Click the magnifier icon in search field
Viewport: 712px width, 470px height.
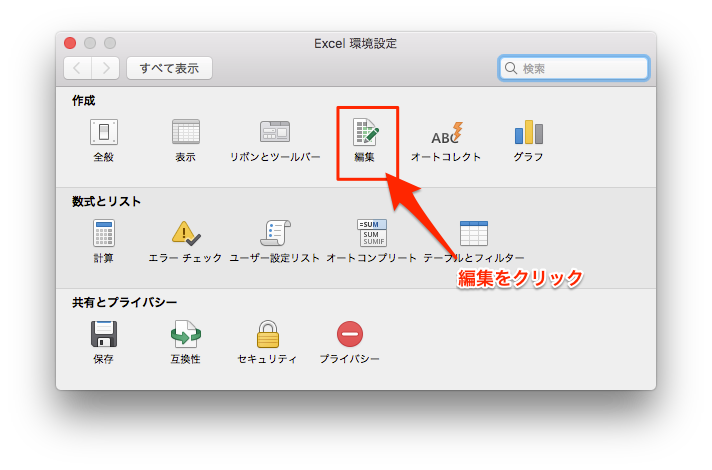point(511,69)
